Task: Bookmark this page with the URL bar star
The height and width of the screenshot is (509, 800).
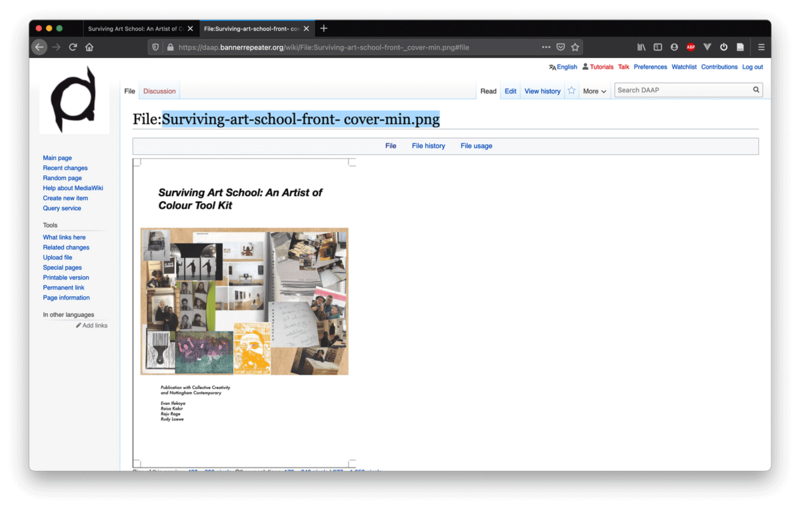Action: (575, 47)
